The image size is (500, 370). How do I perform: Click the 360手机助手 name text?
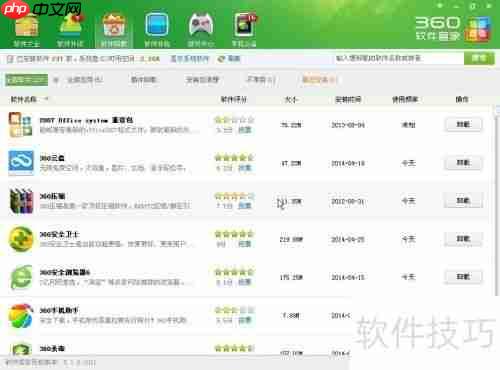59,310
